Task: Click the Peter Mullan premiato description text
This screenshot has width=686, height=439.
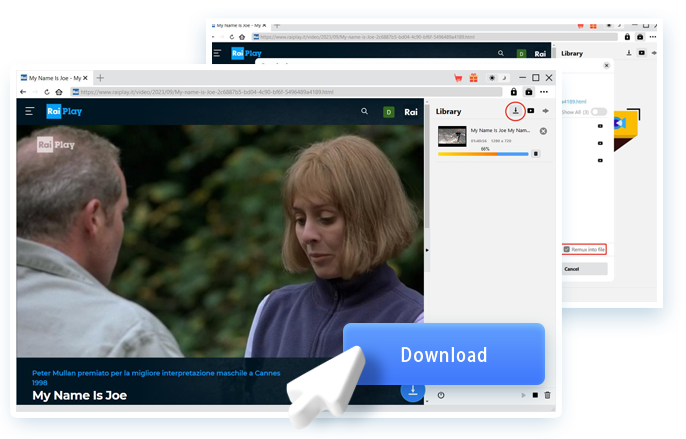Action: pos(156,377)
